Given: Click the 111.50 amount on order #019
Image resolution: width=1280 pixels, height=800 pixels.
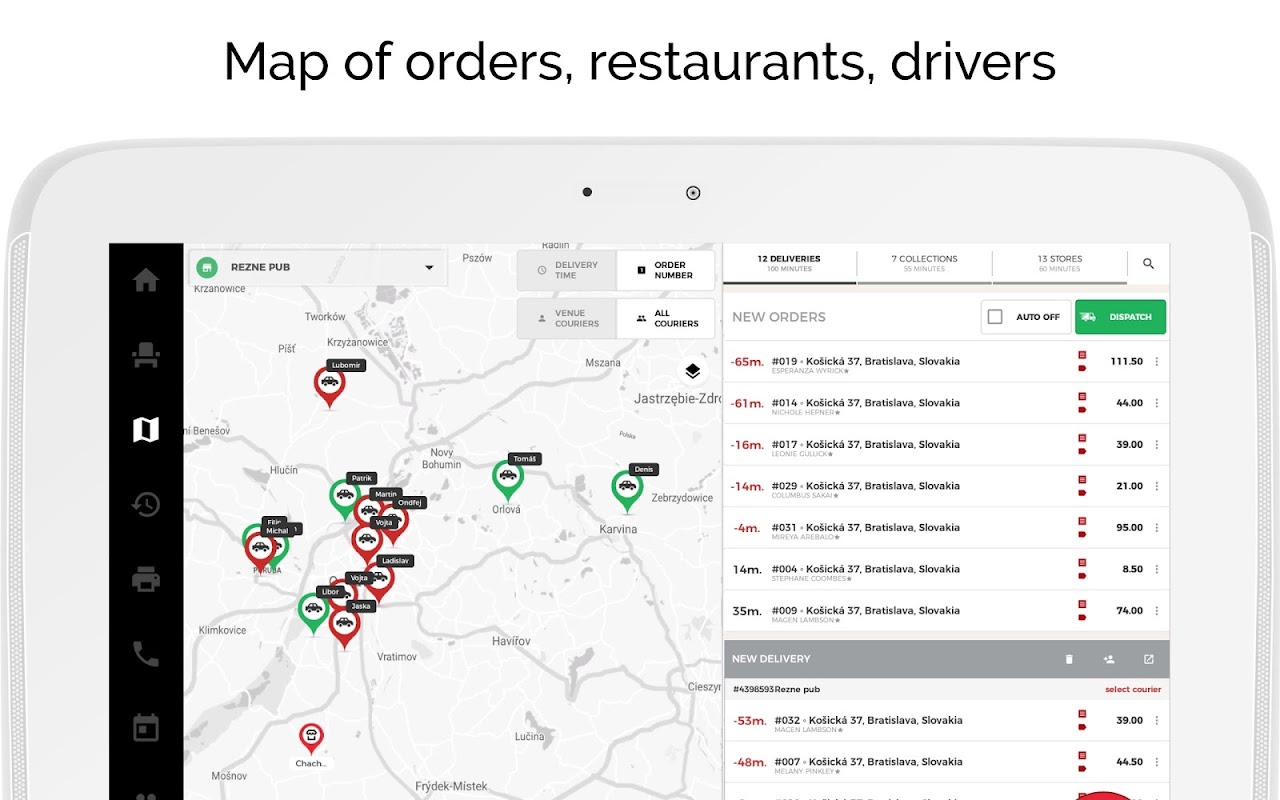Looking at the screenshot, I should pos(1126,362).
